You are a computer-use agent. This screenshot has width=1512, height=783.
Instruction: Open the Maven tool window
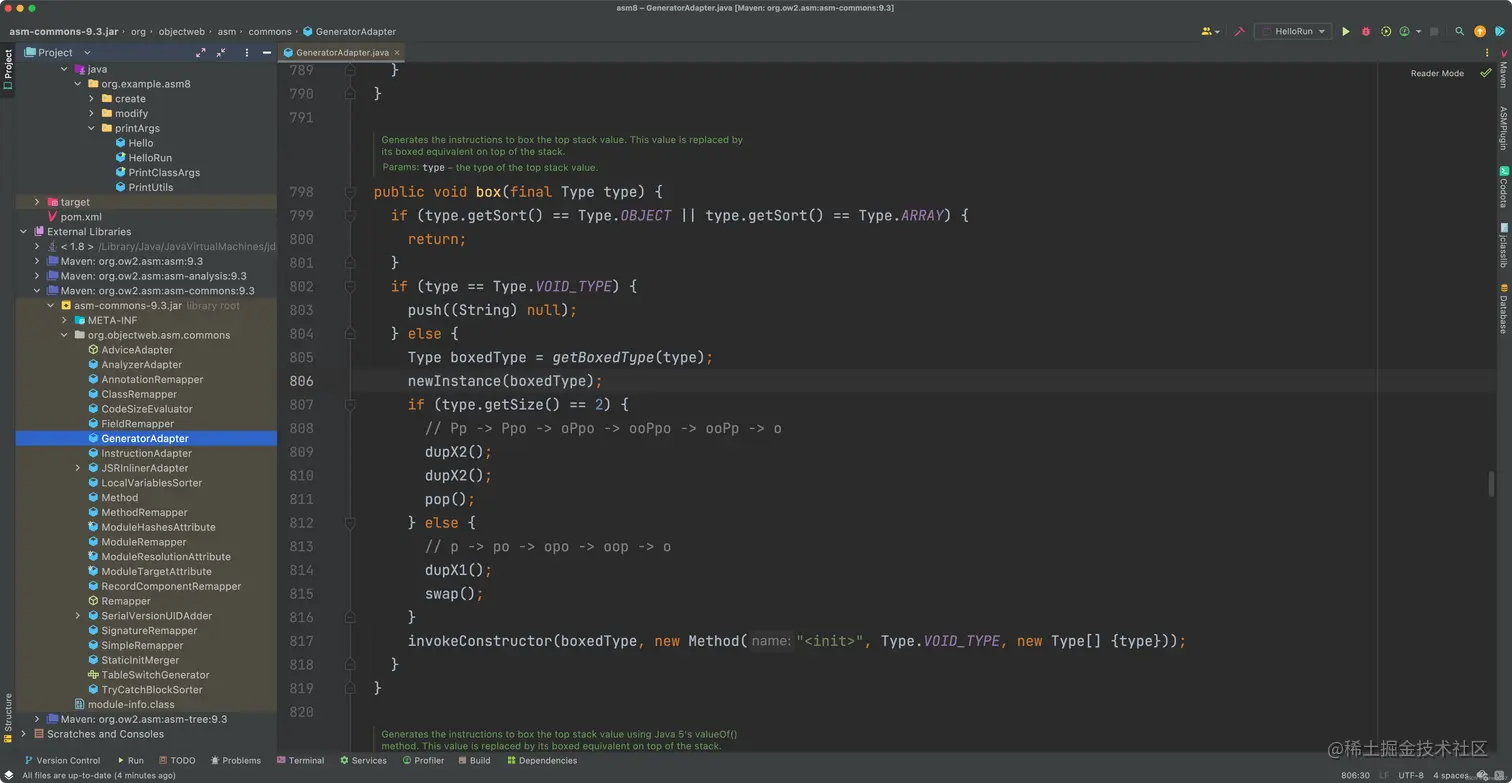(1503, 68)
